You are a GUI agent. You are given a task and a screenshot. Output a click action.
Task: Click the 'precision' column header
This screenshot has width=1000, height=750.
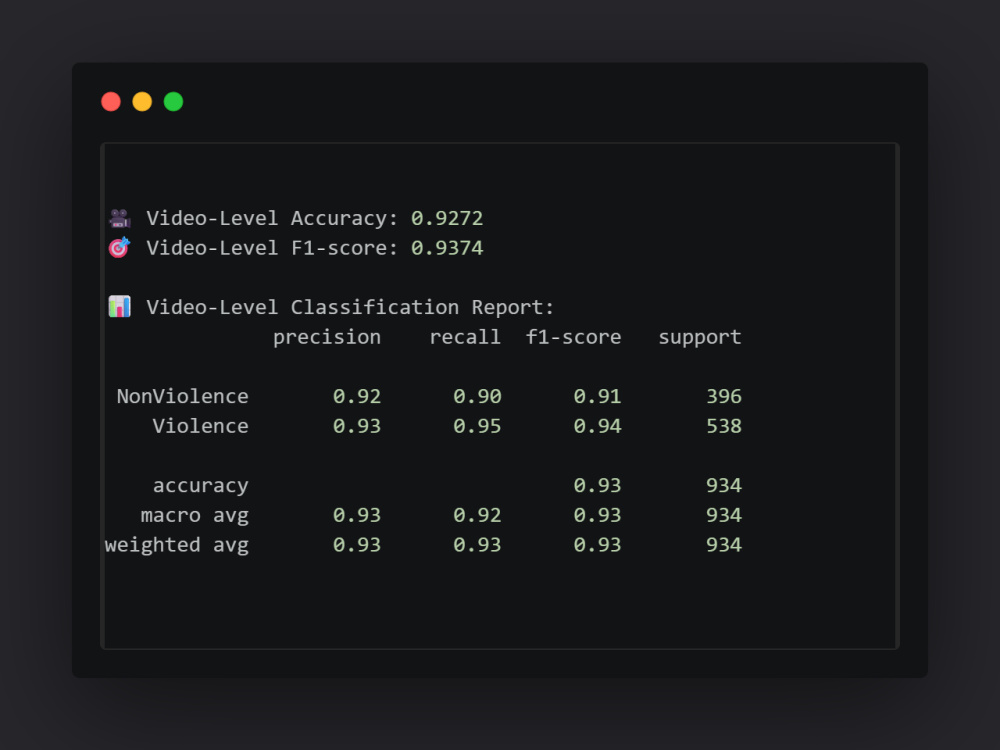tap(327, 337)
